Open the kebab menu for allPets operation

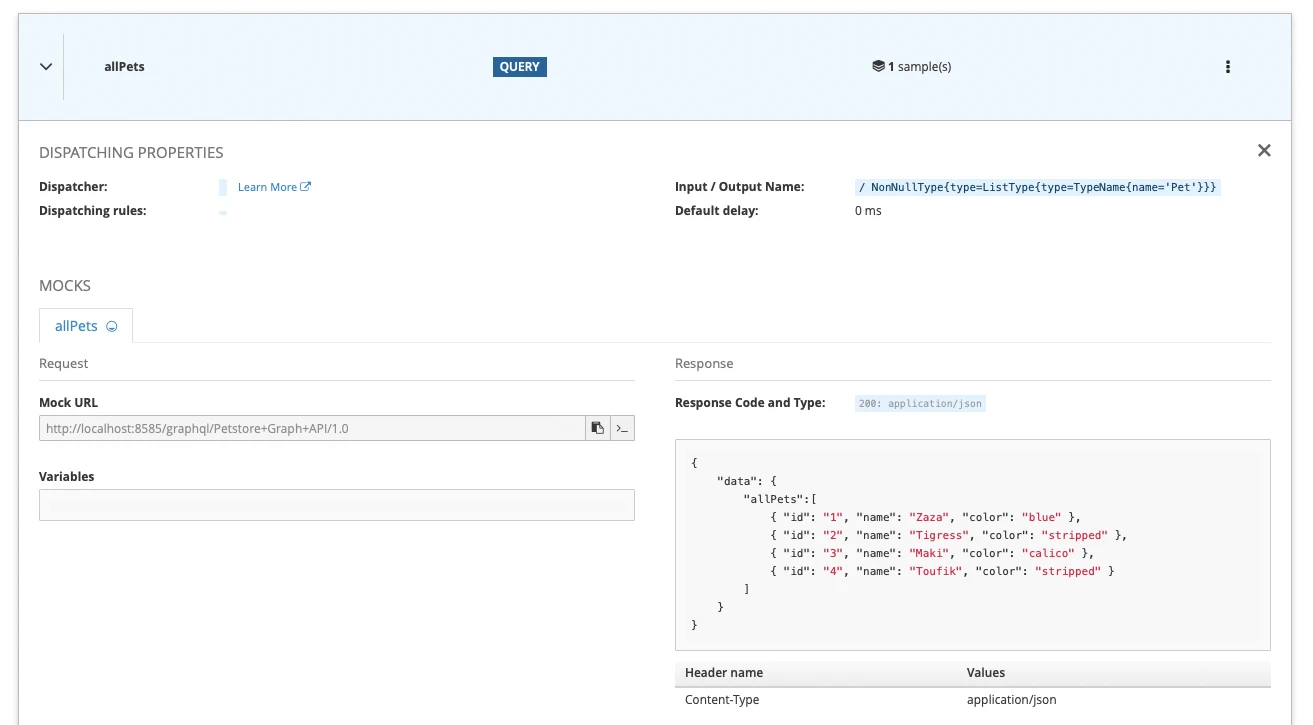(x=1228, y=67)
